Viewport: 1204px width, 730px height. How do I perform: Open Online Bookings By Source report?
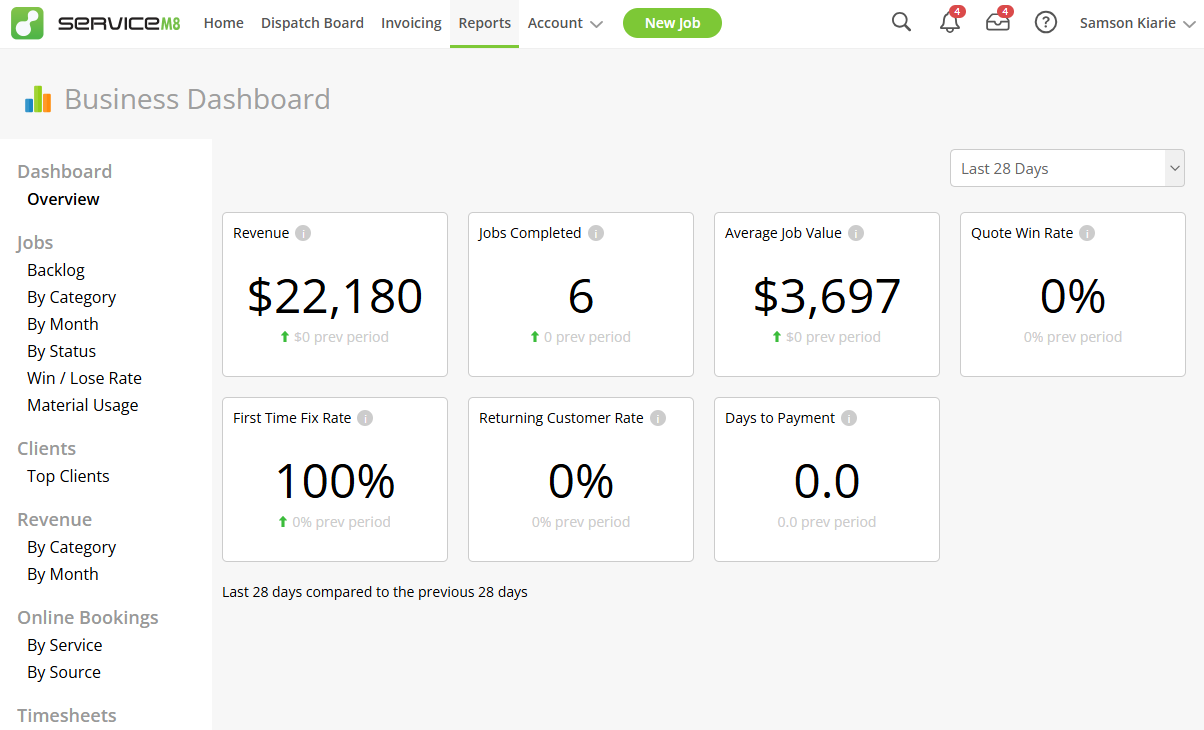[x=64, y=672]
